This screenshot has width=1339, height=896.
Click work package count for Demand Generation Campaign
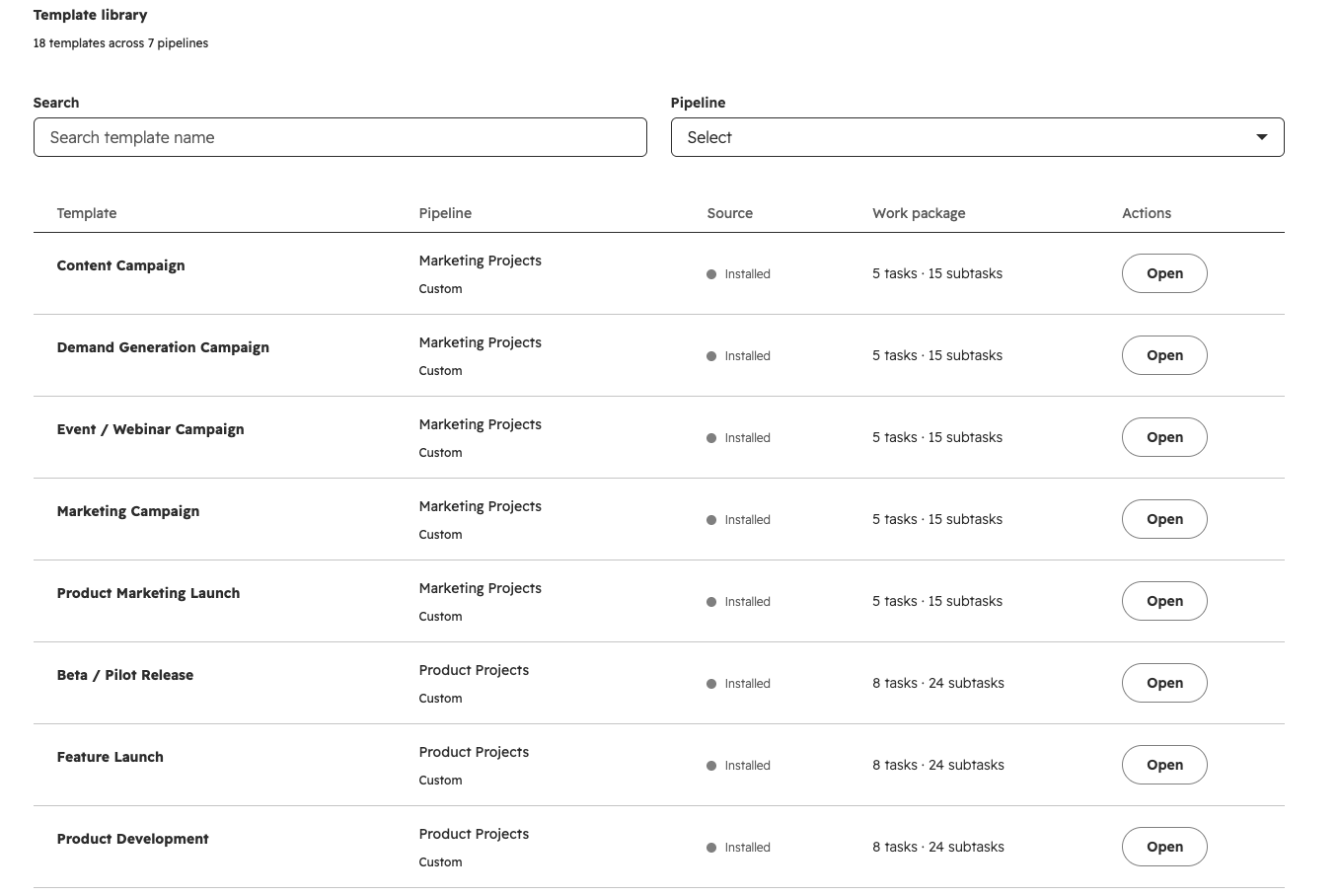point(937,355)
